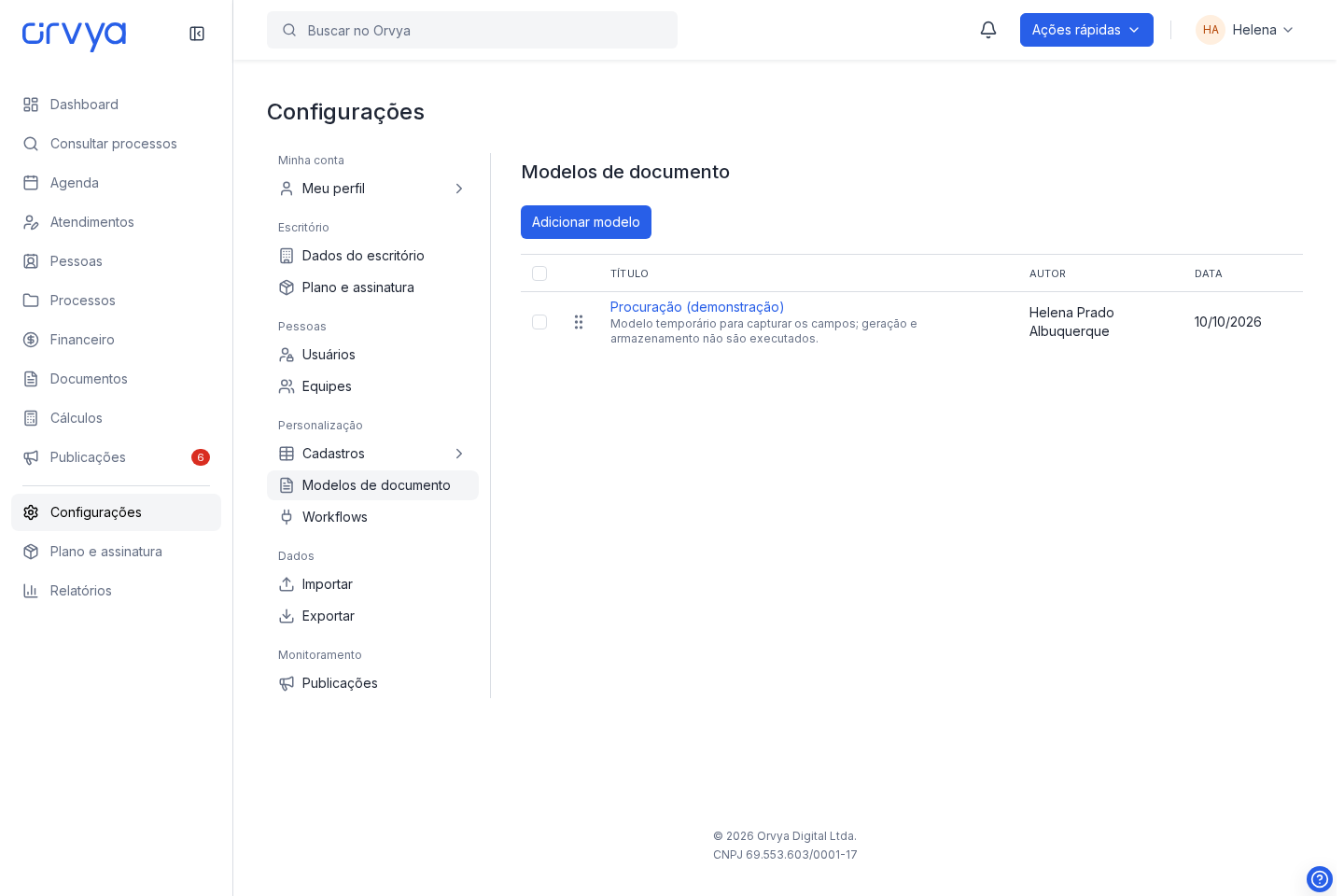Focus the Buscar no Orvya search field

[x=472, y=30]
